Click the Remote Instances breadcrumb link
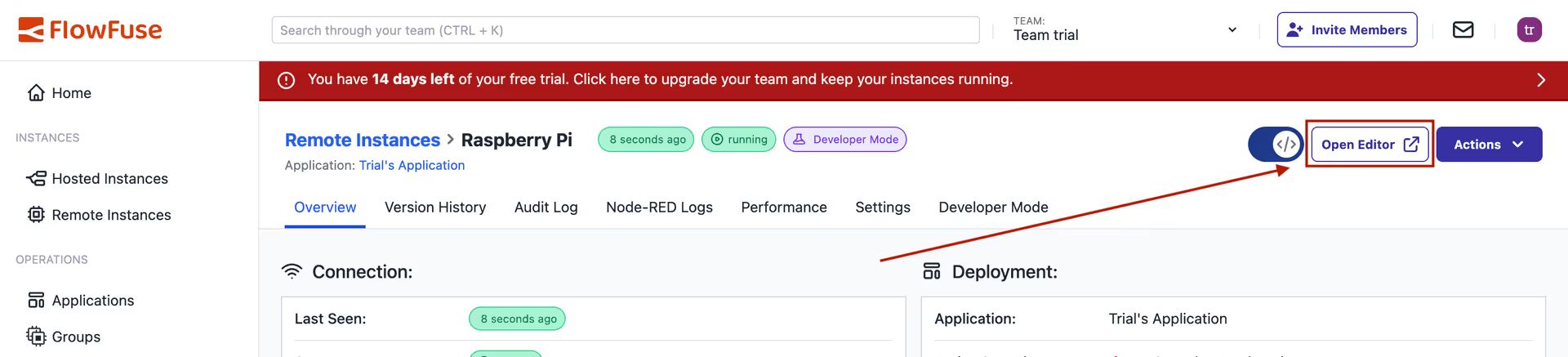Screen dimensions: 1568x357 (x=362, y=141)
